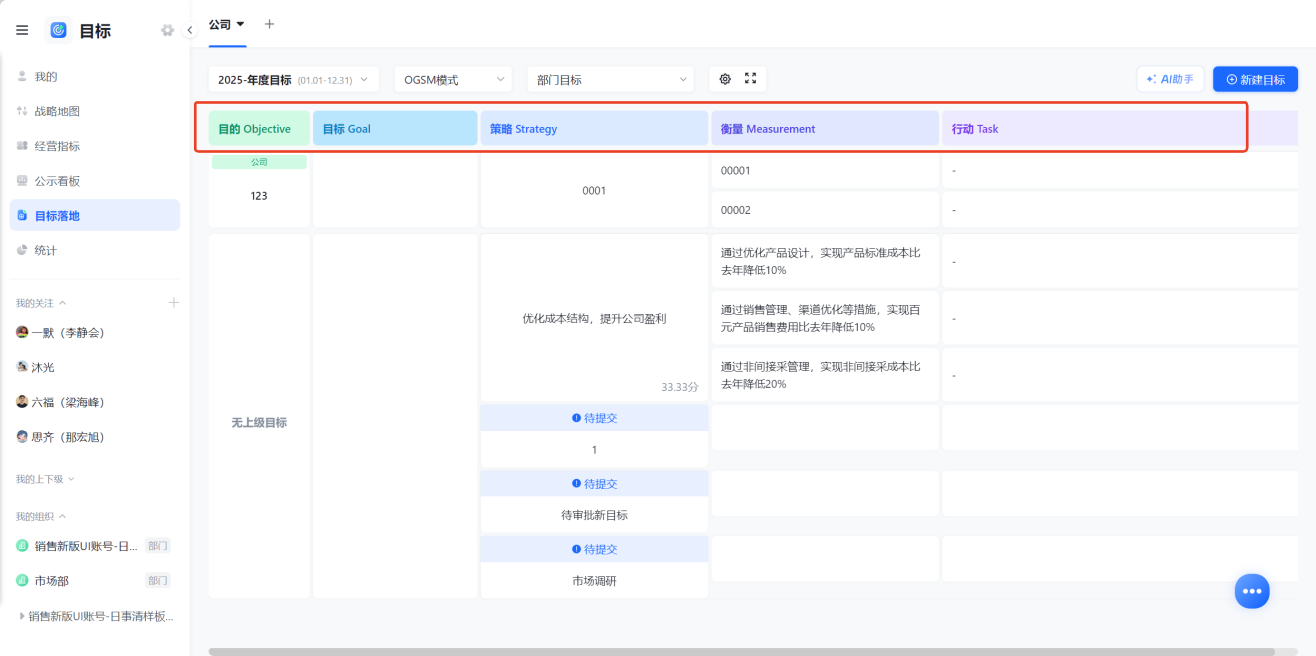The height and width of the screenshot is (656, 1316).
Task: Click the 经营指标 sidebar icon
Action: pyautogui.click(x=22, y=146)
